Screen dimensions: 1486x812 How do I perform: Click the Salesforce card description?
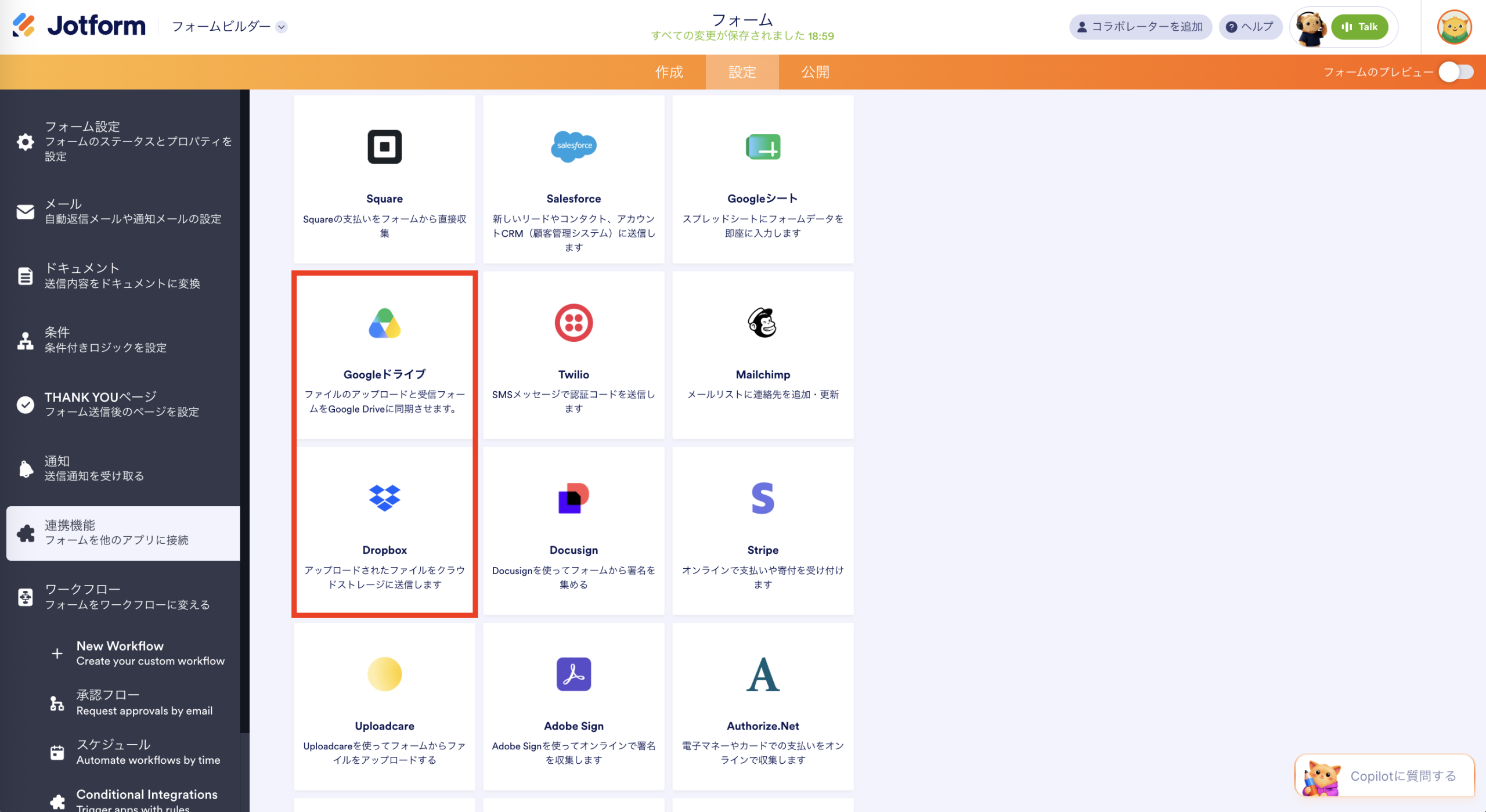click(574, 233)
